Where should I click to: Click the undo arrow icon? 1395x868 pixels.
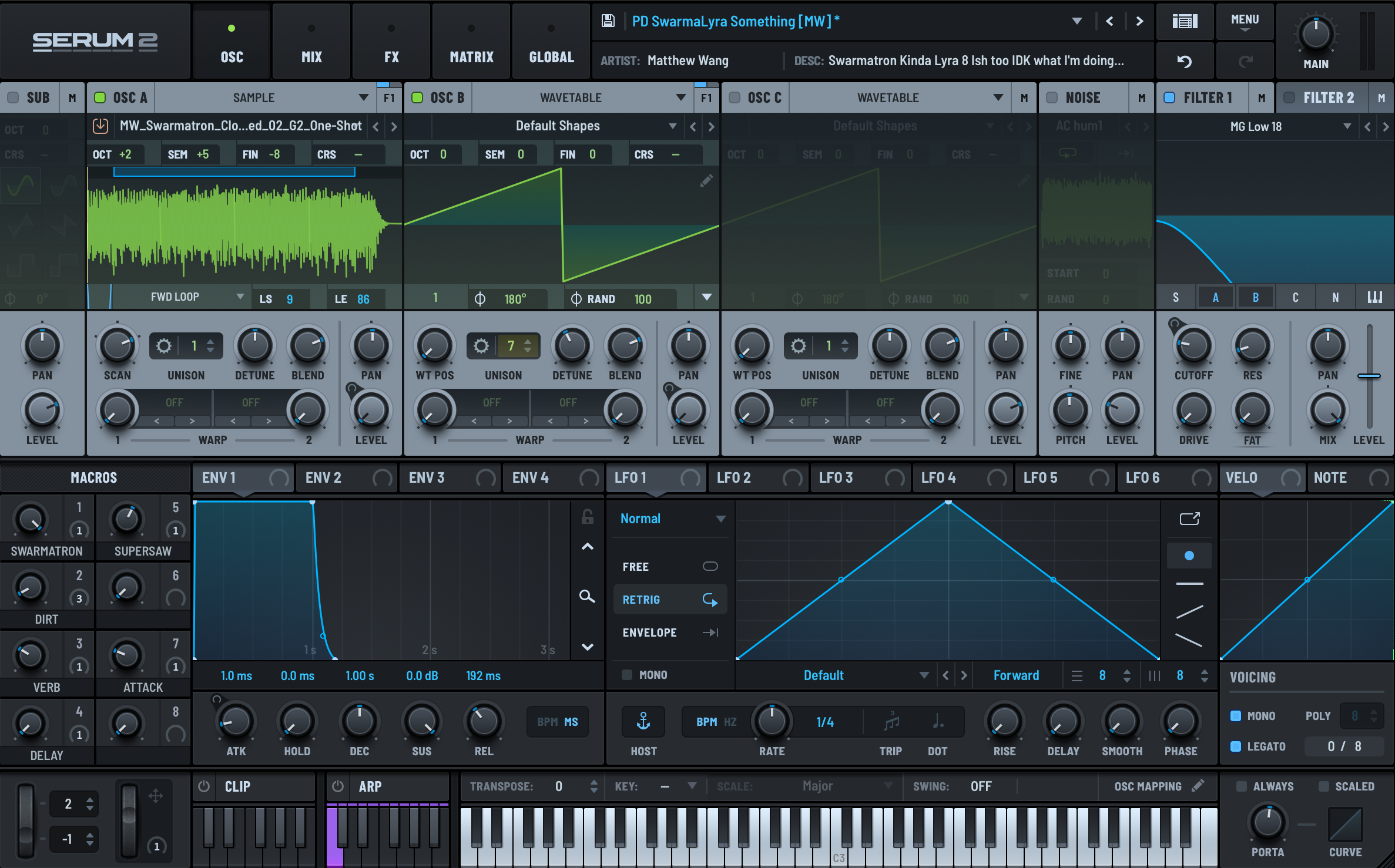1185,61
